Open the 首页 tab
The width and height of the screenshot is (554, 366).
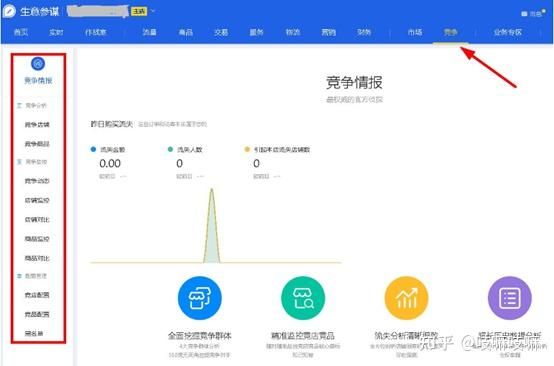pyautogui.click(x=20, y=32)
